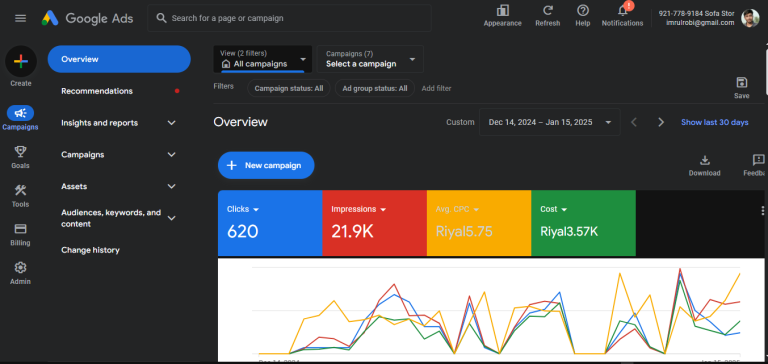Click the Create plus button

point(21,62)
